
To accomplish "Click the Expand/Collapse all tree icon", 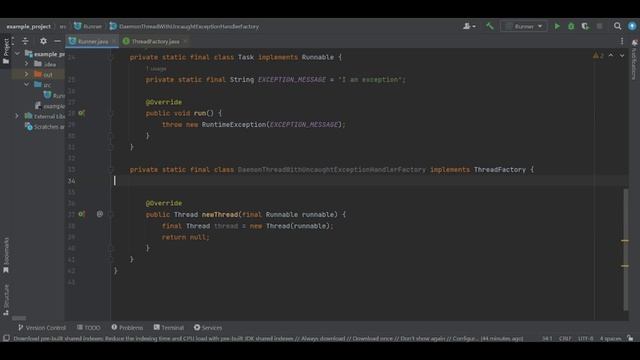I will 25,41.
